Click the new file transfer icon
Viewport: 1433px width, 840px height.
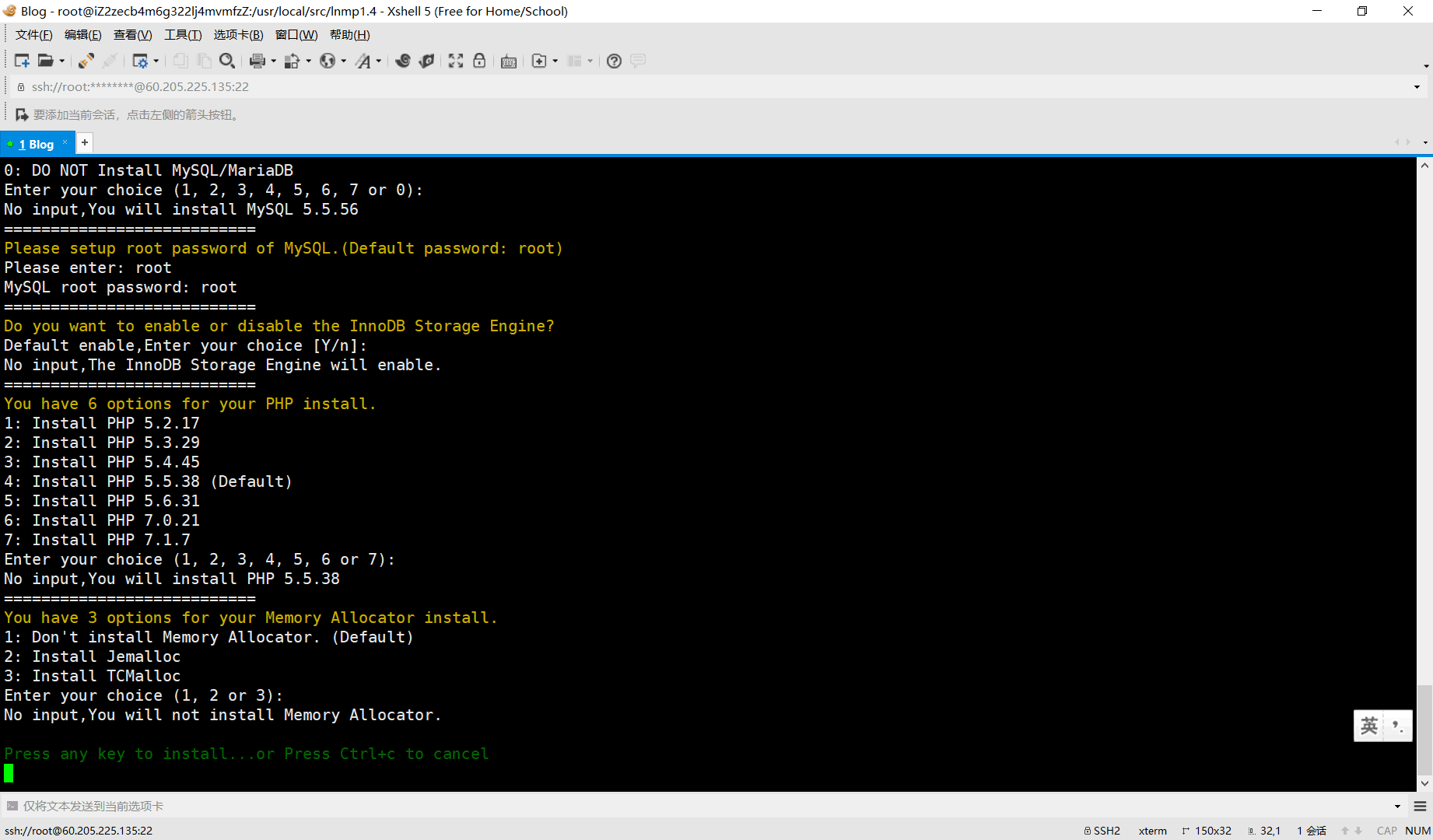(x=539, y=61)
